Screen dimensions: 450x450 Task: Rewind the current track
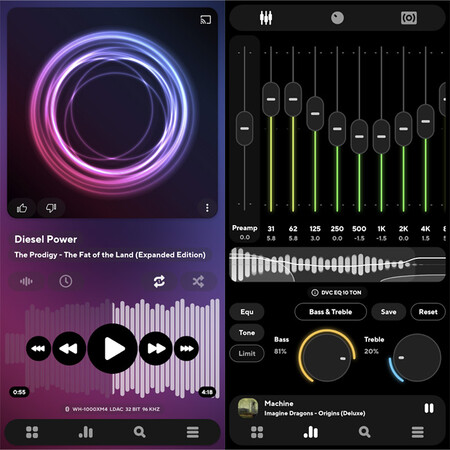click(69, 349)
